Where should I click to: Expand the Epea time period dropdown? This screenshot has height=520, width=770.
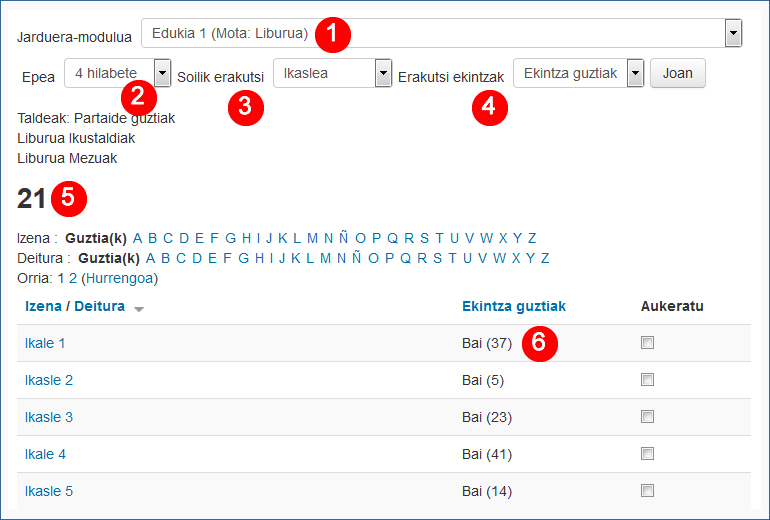click(x=162, y=73)
